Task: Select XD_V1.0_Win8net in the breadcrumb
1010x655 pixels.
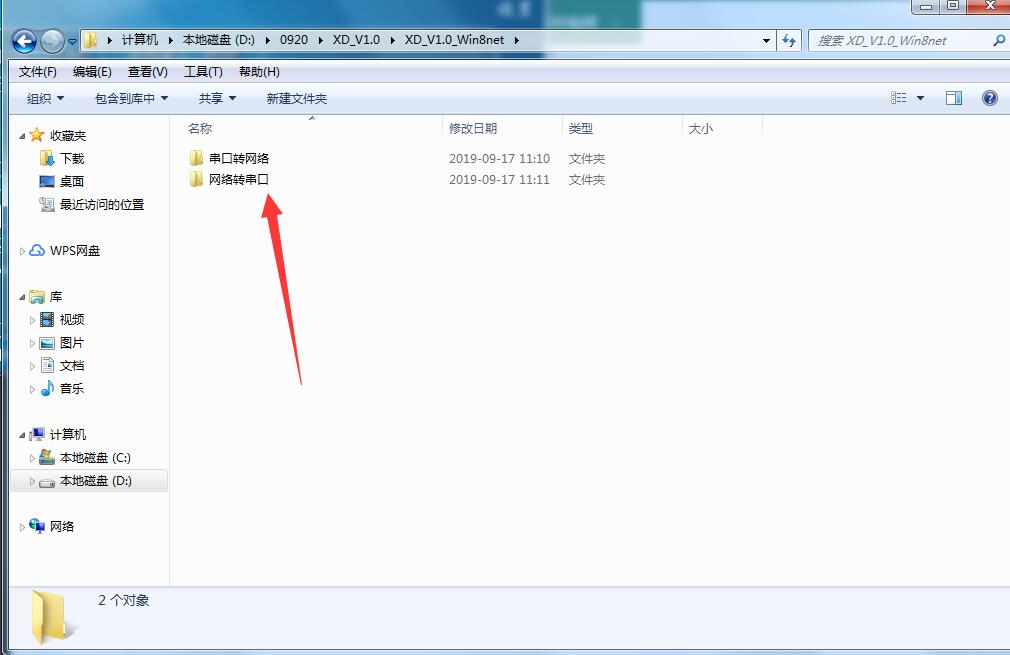Action: pyautogui.click(x=454, y=40)
